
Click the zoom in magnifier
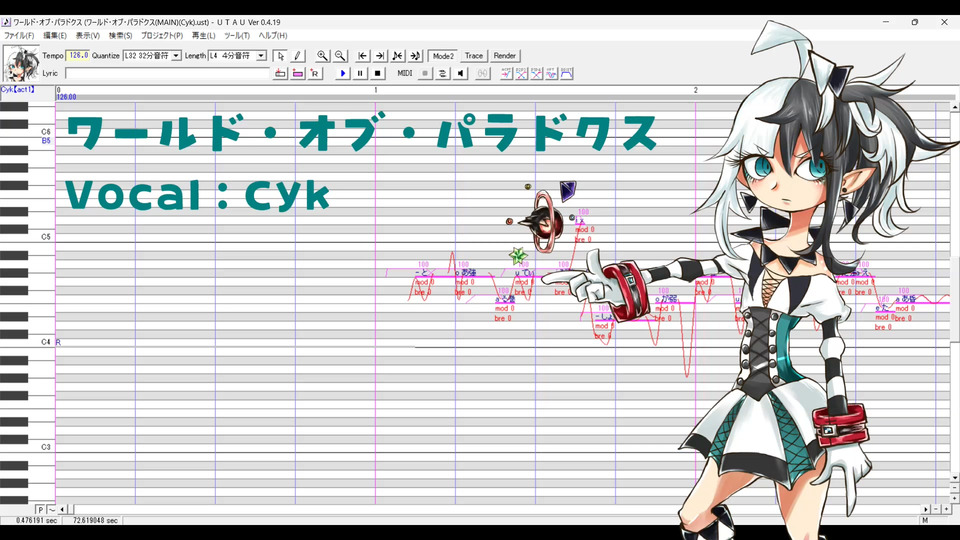click(x=322, y=56)
